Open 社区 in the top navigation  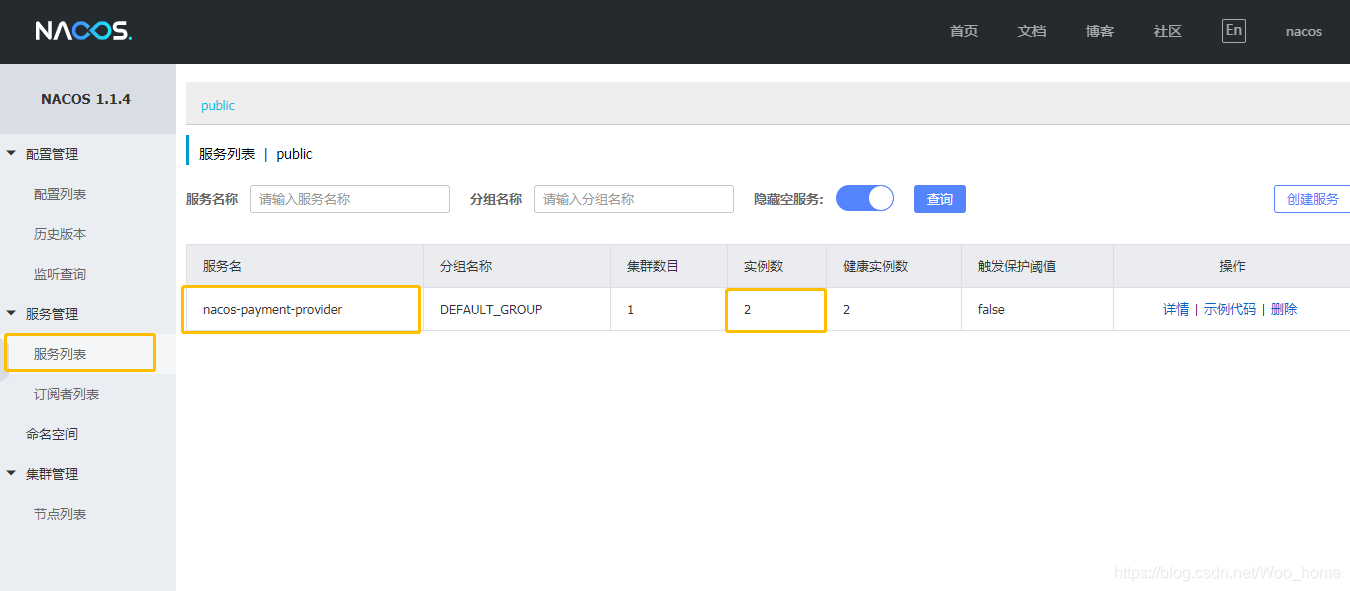click(1168, 31)
